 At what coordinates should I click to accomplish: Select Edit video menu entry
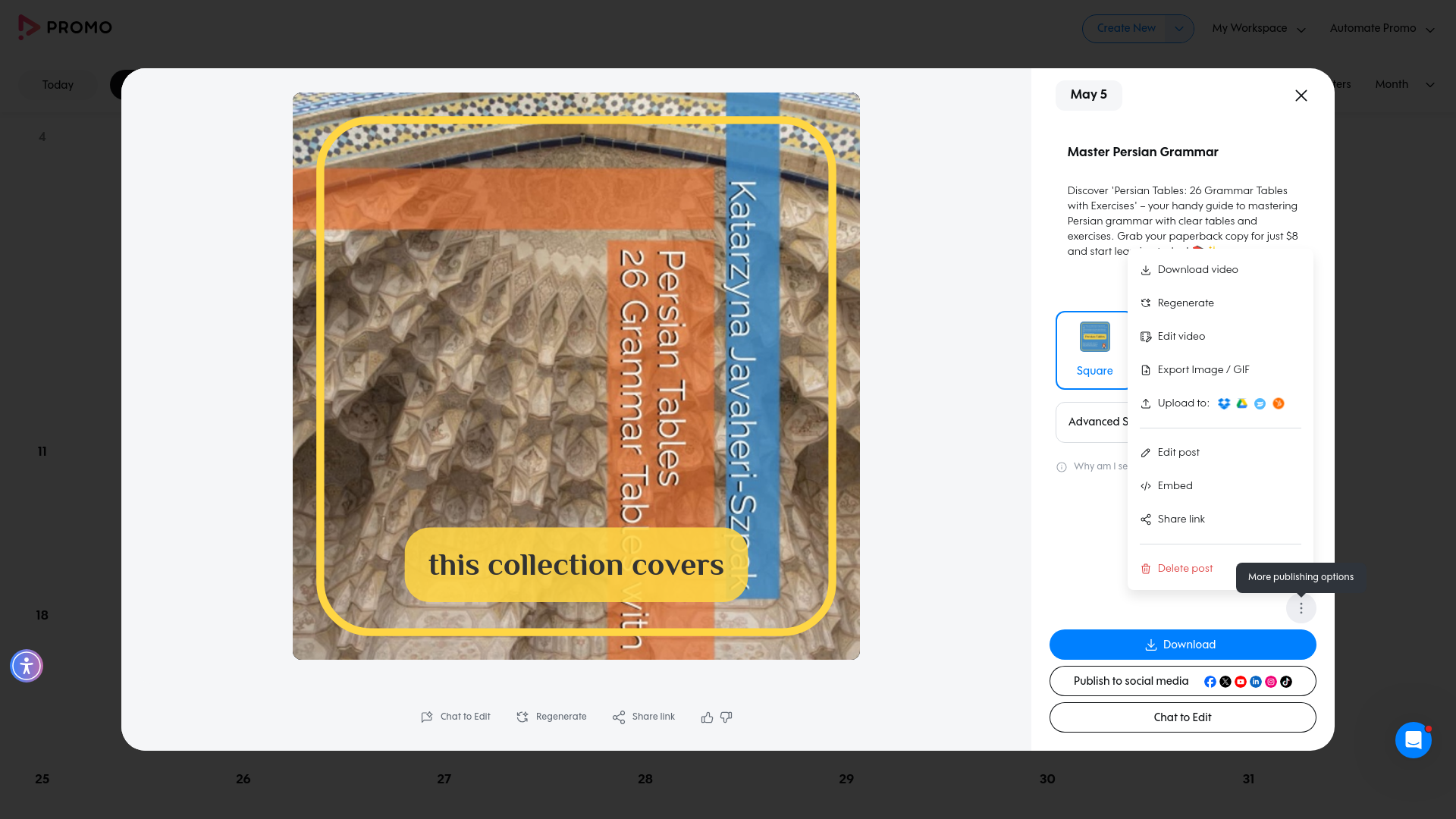click(1220, 337)
